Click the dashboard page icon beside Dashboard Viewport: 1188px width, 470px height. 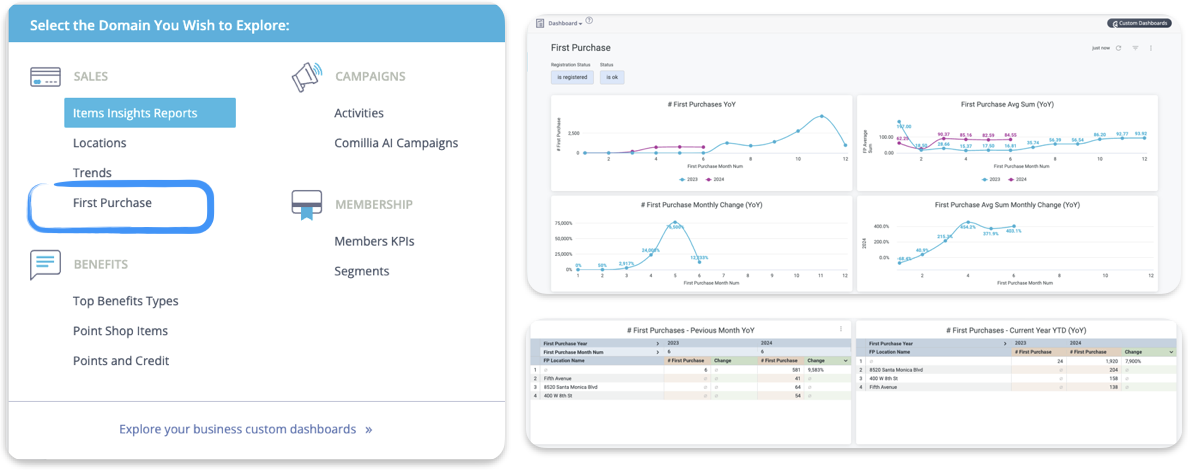[541, 24]
